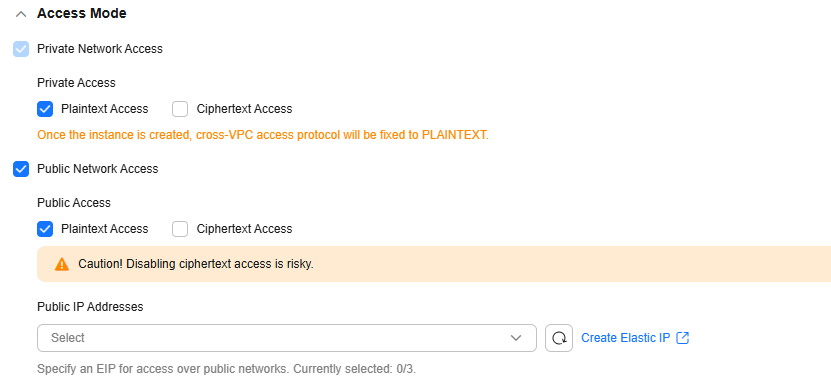Enable Ciphertext Access under Private Access

coord(180,109)
